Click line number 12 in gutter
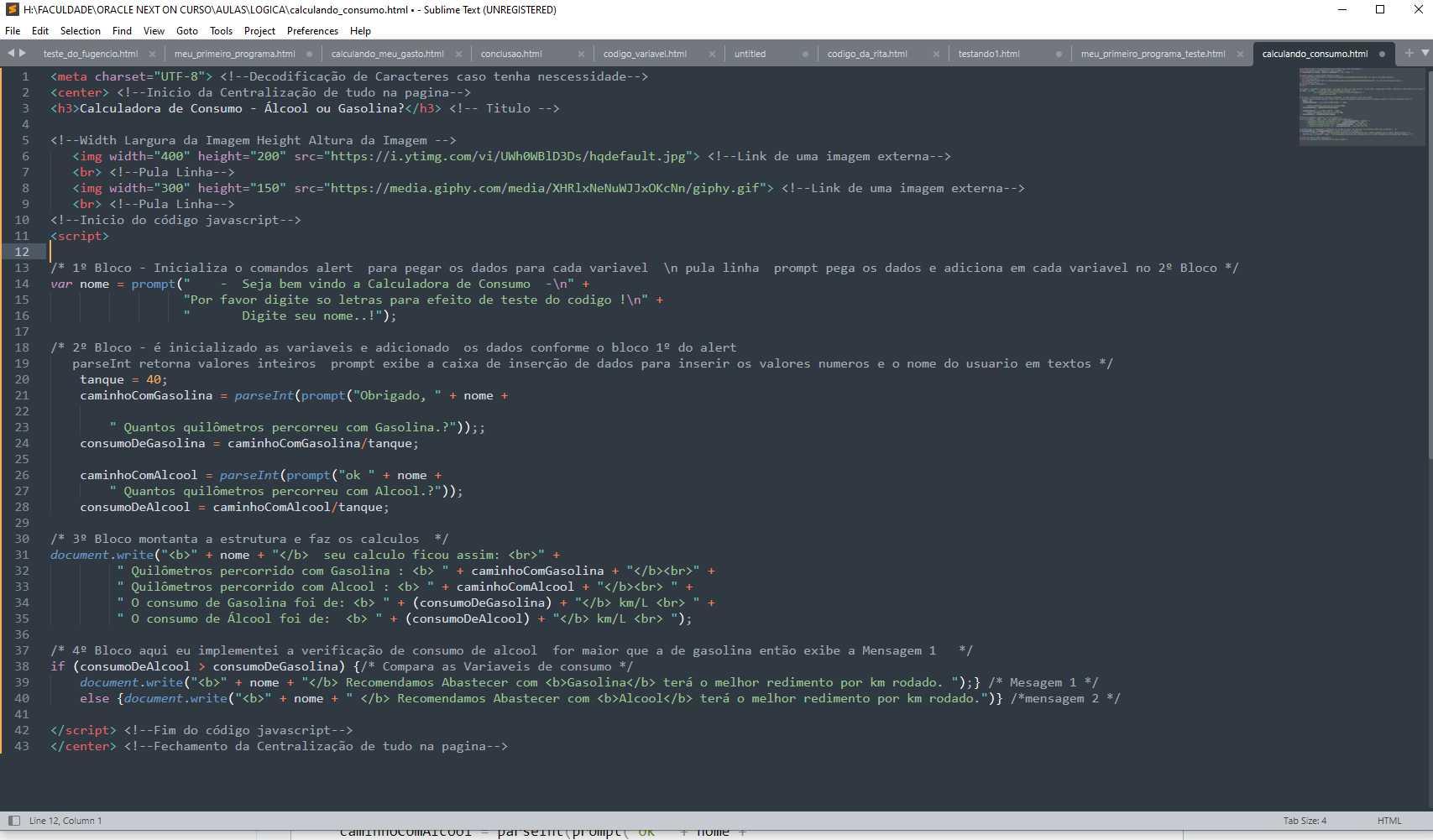The width and height of the screenshot is (1433, 840). 22,252
